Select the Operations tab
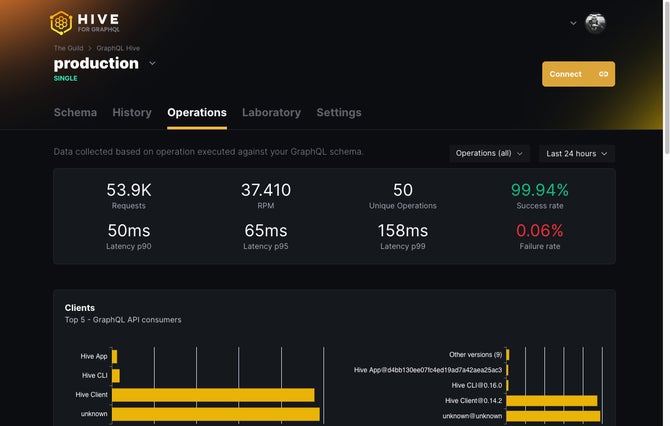The width and height of the screenshot is (670, 426). [197, 112]
